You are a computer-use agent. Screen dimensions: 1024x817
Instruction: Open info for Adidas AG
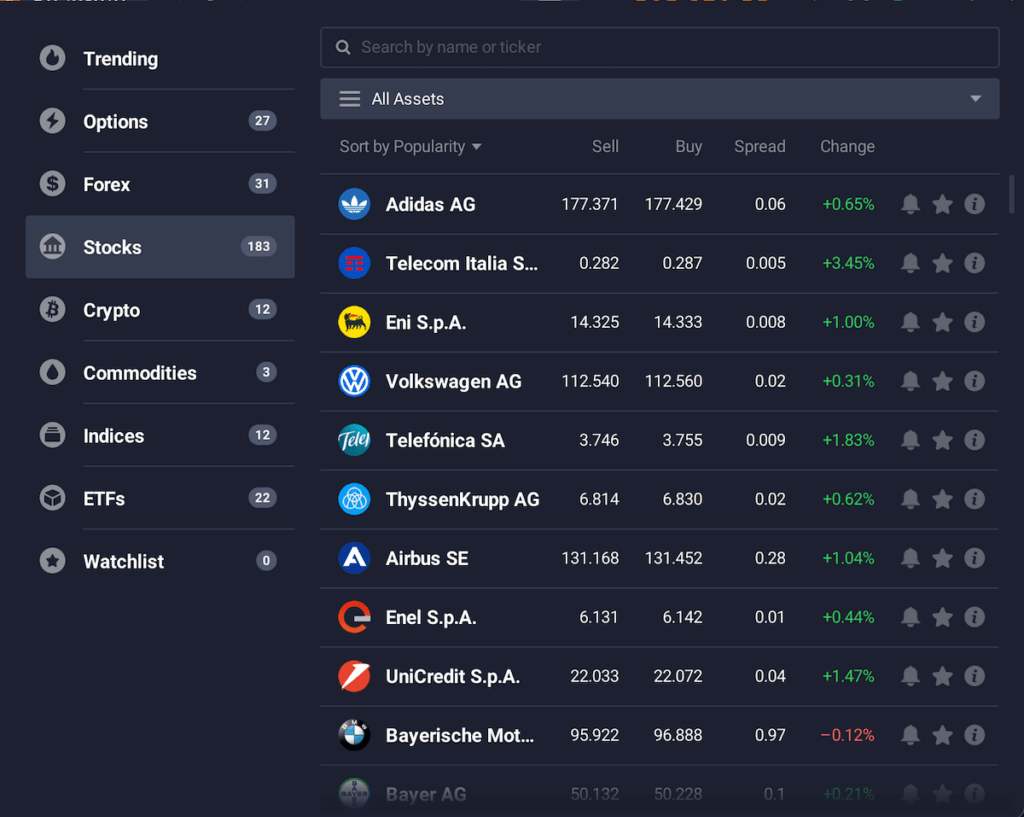[x=974, y=204]
